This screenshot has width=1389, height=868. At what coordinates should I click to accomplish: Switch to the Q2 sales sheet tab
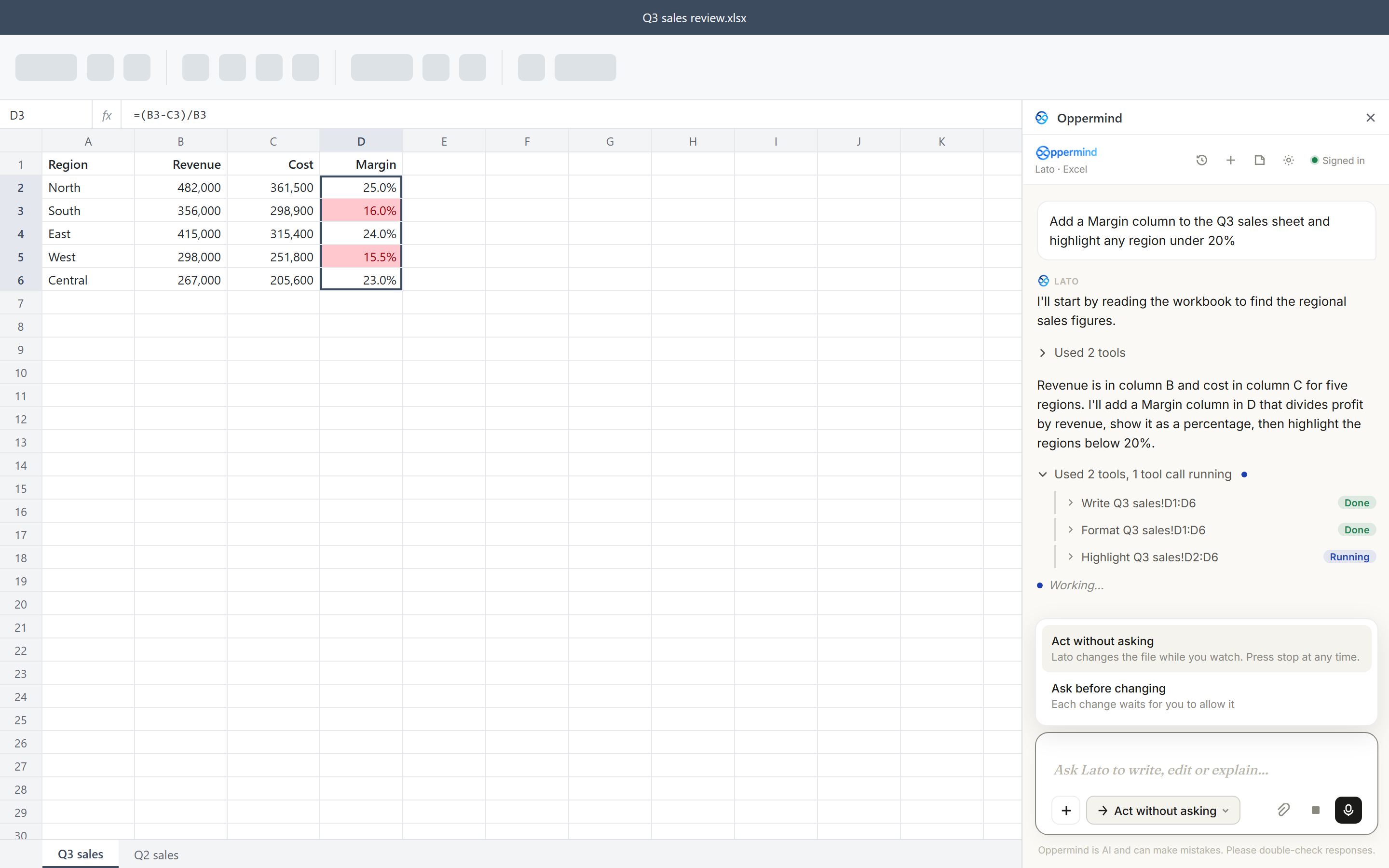[156, 854]
